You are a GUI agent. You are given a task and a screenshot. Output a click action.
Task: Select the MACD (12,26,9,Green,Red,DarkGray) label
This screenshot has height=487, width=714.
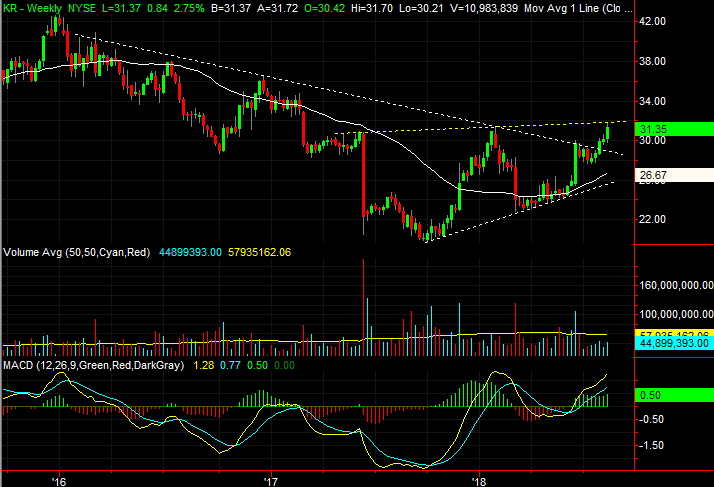[93, 365]
